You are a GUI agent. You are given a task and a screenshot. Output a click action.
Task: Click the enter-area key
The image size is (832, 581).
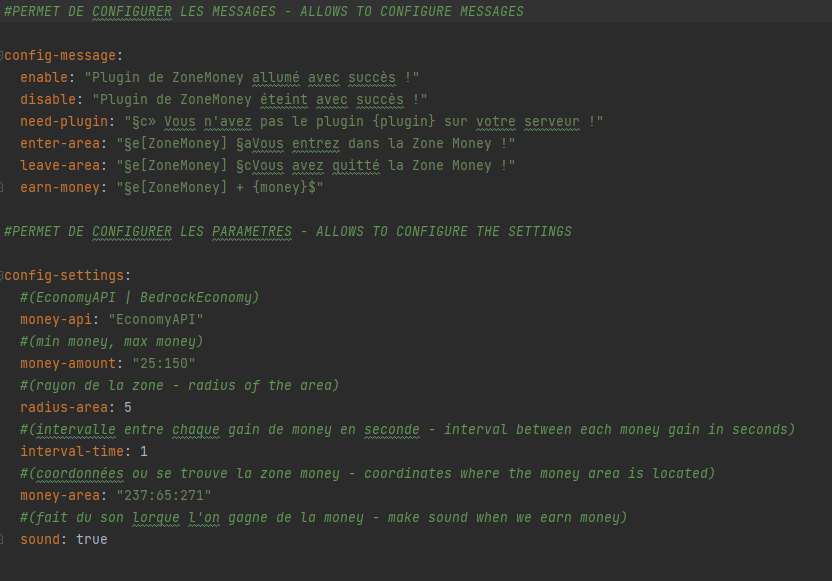pos(58,143)
